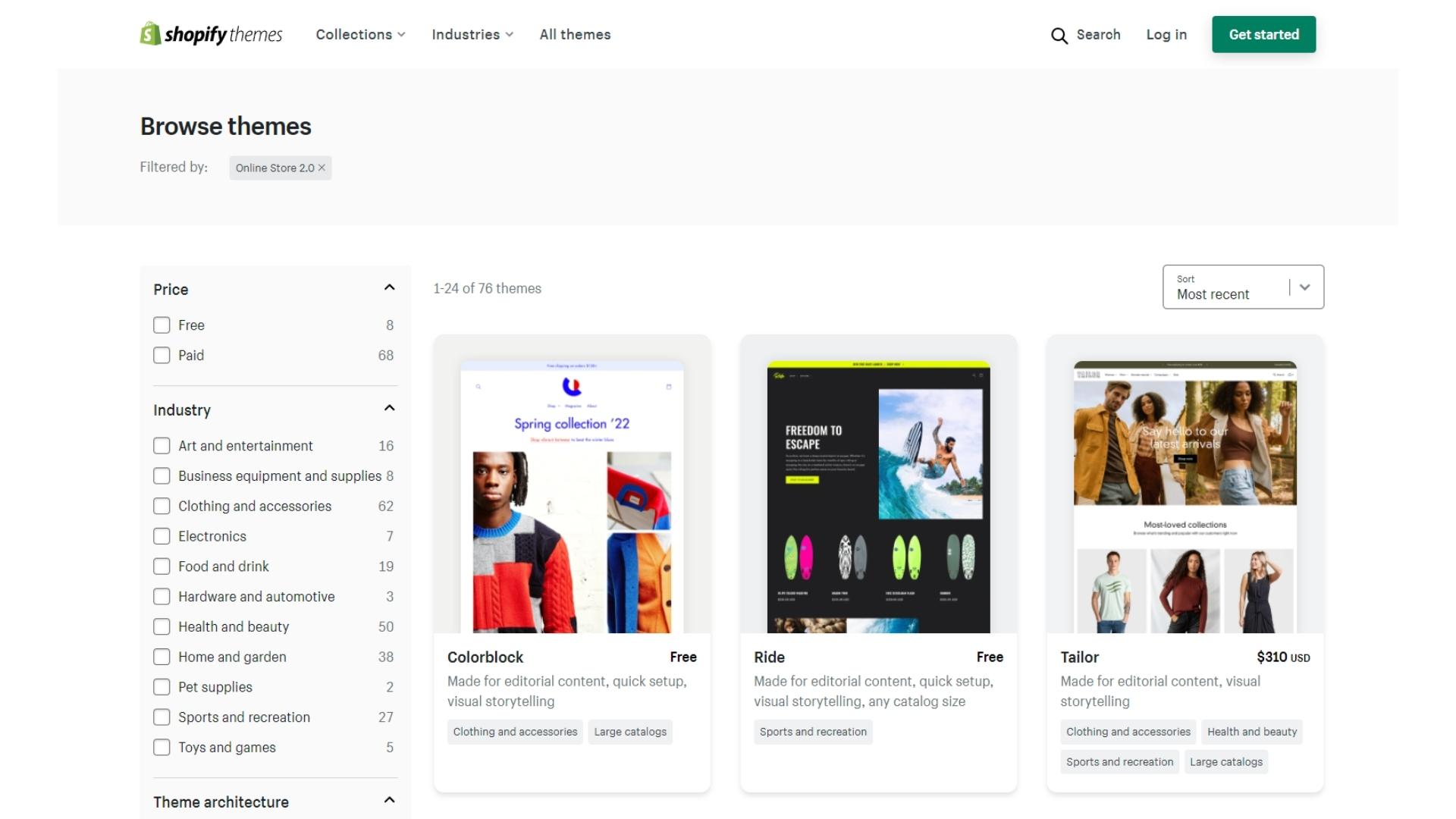Check the Free price checkbox
The height and width of the screenshot is (819, 1456).
[162, 325]
